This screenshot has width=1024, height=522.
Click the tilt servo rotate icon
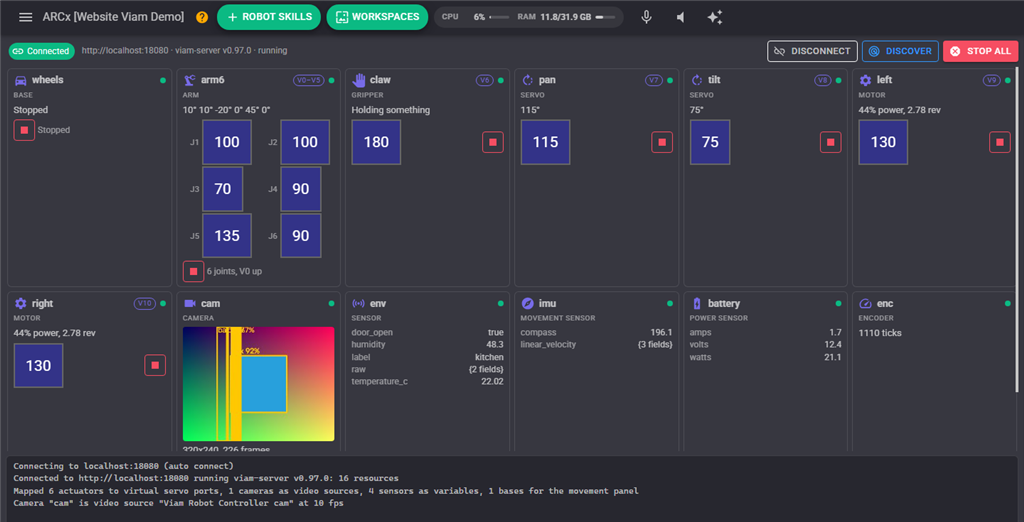[697, 80]
